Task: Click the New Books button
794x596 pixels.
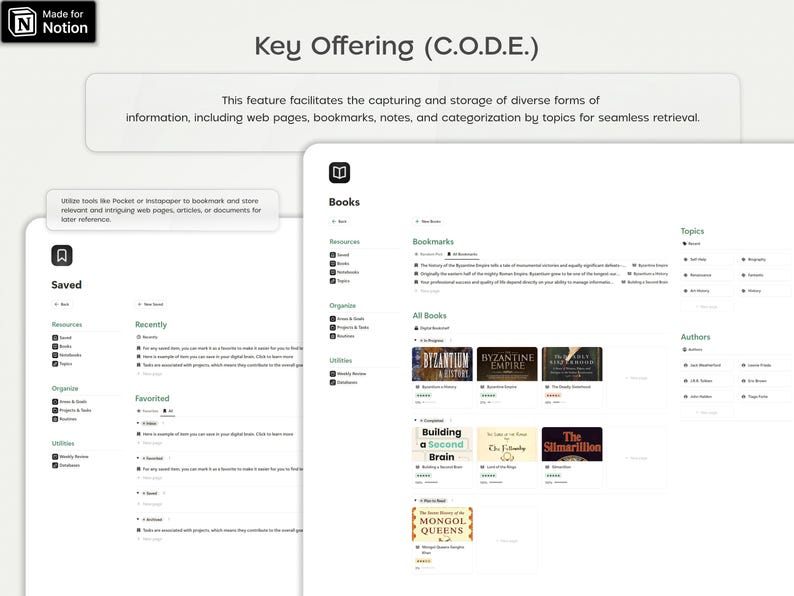Action: pyautogui.click(x=428, y=221)
